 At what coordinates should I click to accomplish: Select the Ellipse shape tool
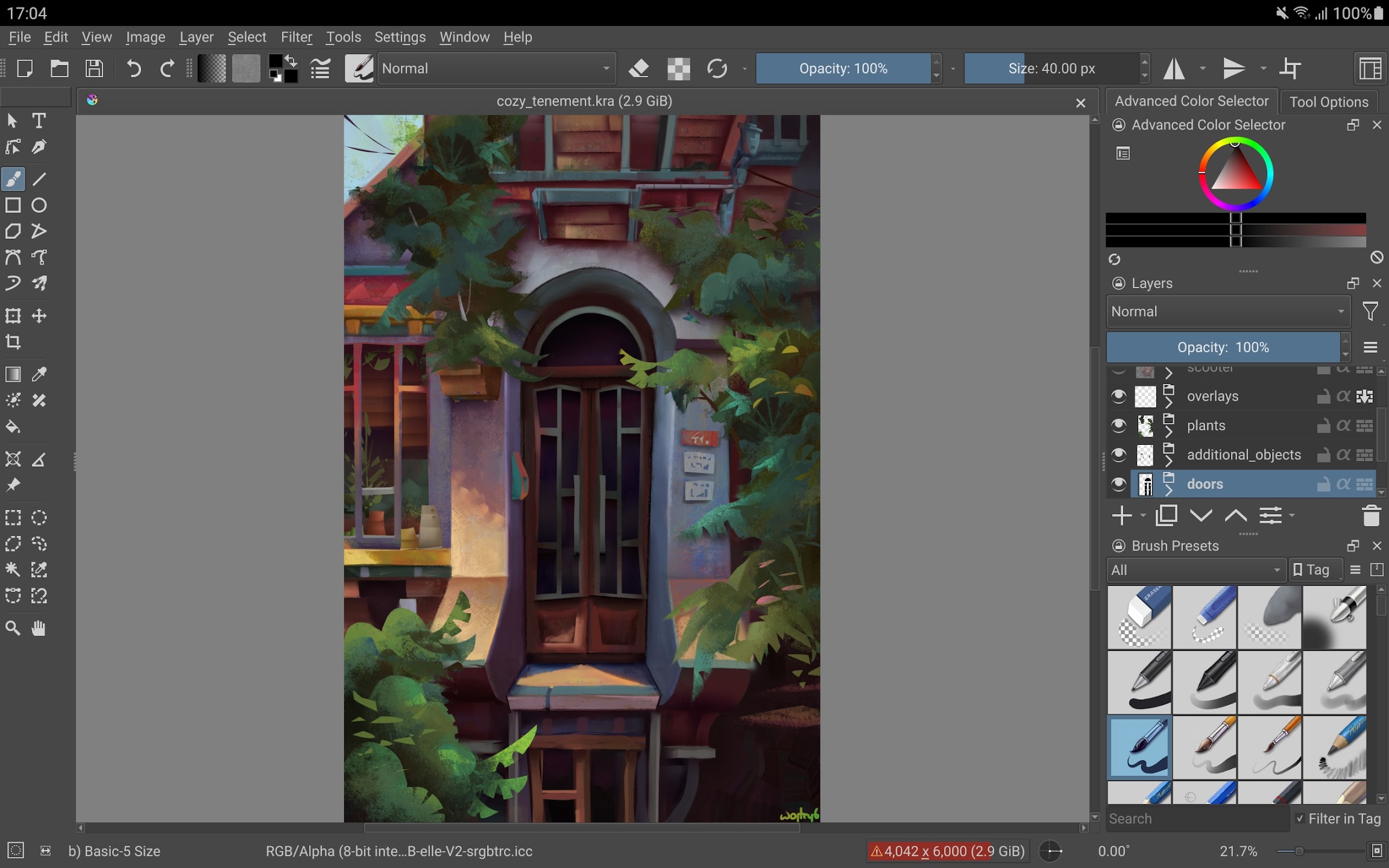(39, 205)
